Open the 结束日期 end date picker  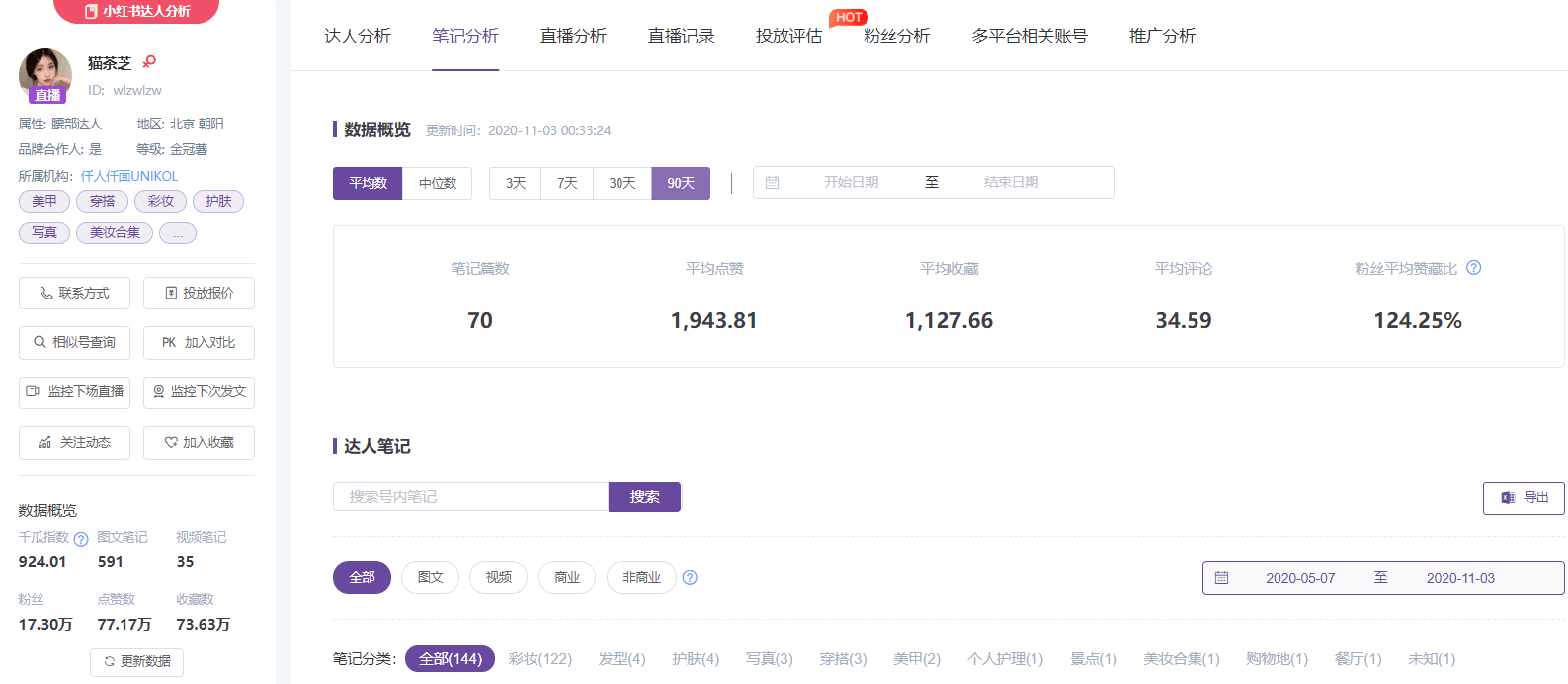pos(1011,183)
